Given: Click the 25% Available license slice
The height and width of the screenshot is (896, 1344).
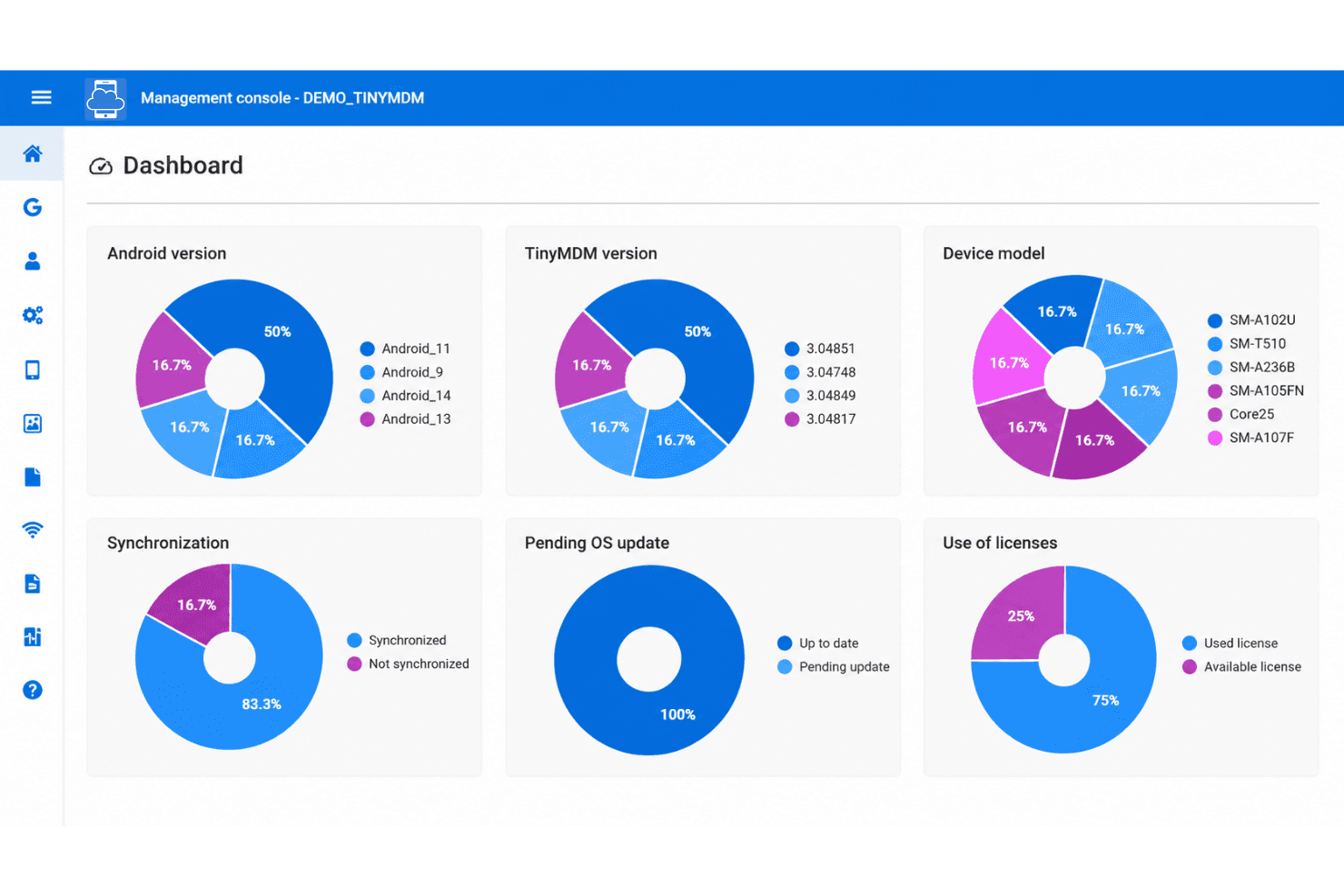Looking at the screenshot, I should click(1022, 615).
